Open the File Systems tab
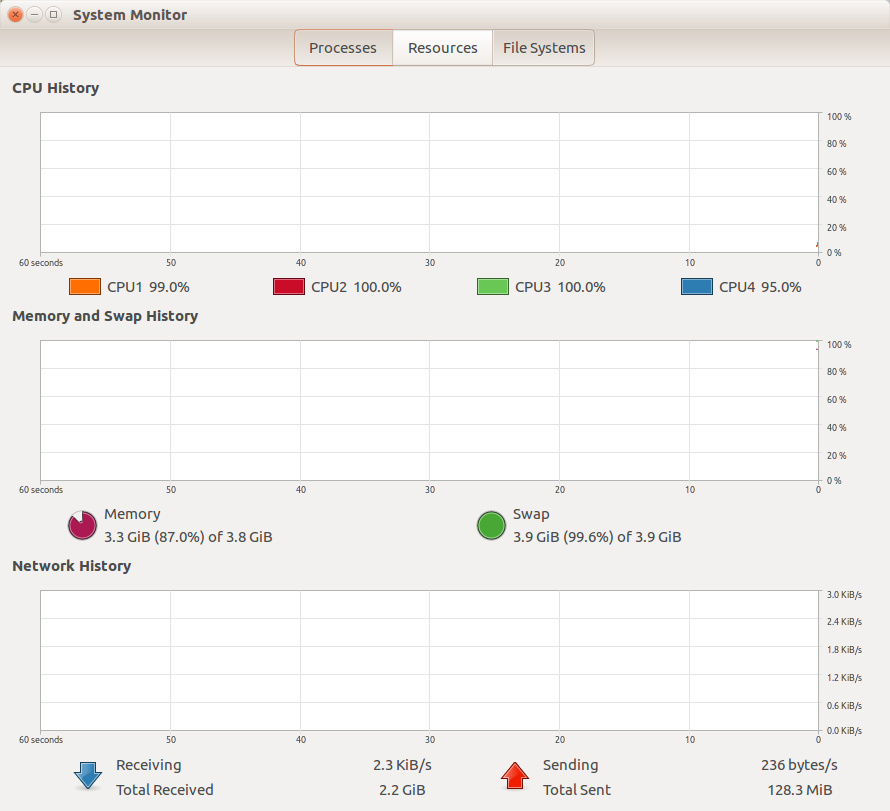Screen dimensions: 890x811 (x=544, y=48)
